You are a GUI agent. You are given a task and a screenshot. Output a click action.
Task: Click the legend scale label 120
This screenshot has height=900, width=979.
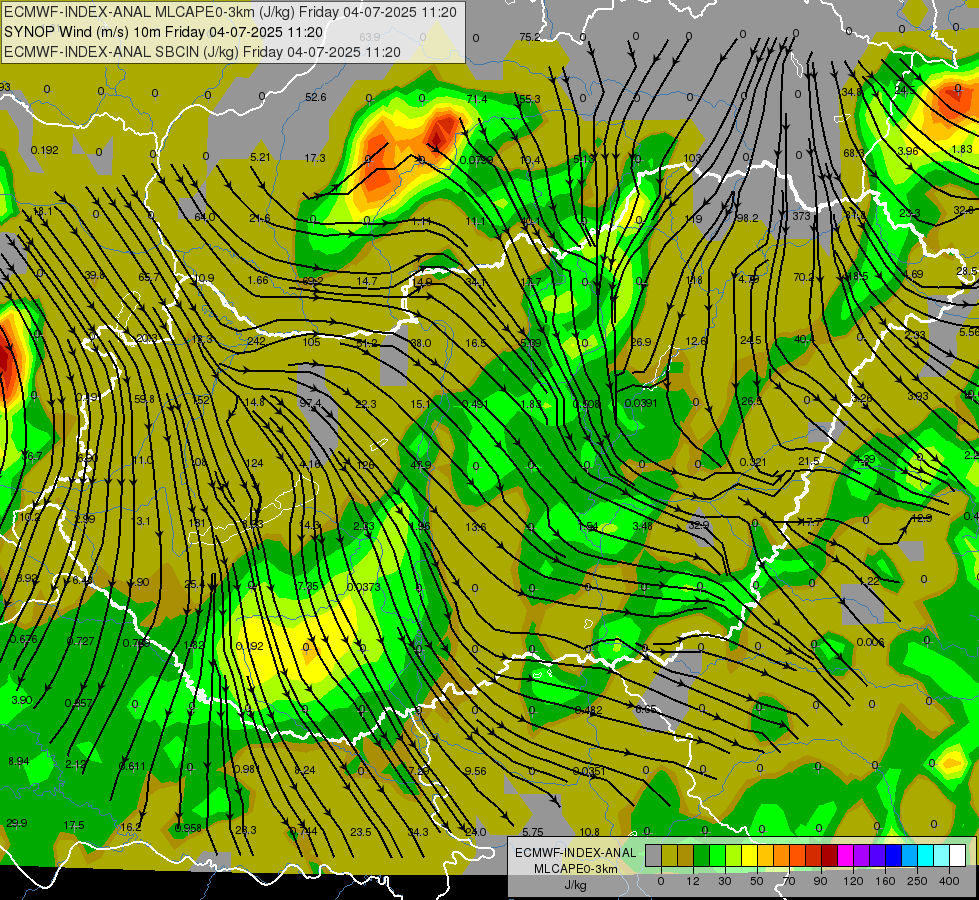[x=853, y=881]
